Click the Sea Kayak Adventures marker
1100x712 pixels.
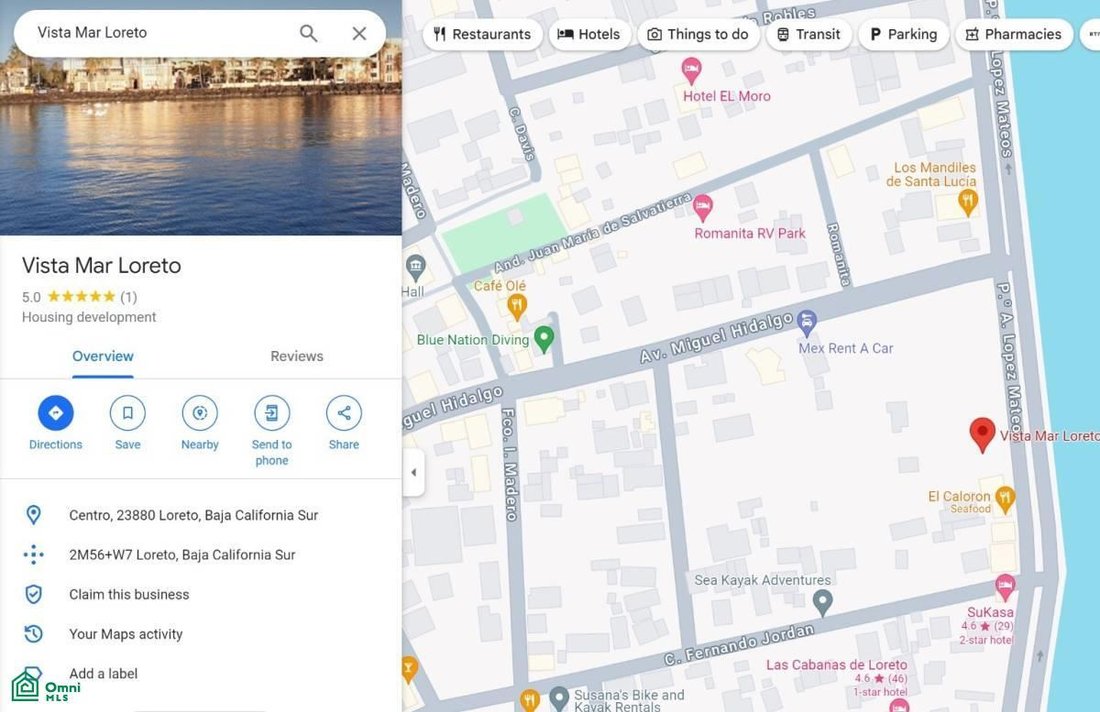822,602
